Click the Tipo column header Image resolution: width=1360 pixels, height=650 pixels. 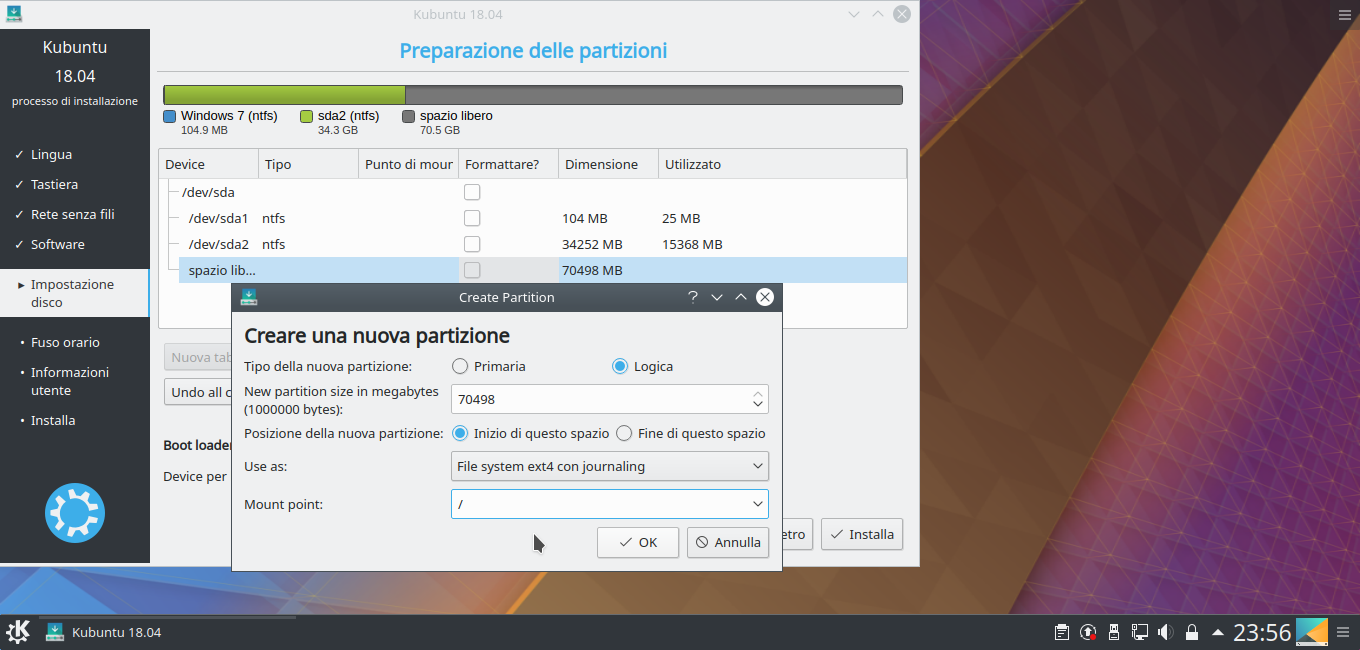point(308,164)
